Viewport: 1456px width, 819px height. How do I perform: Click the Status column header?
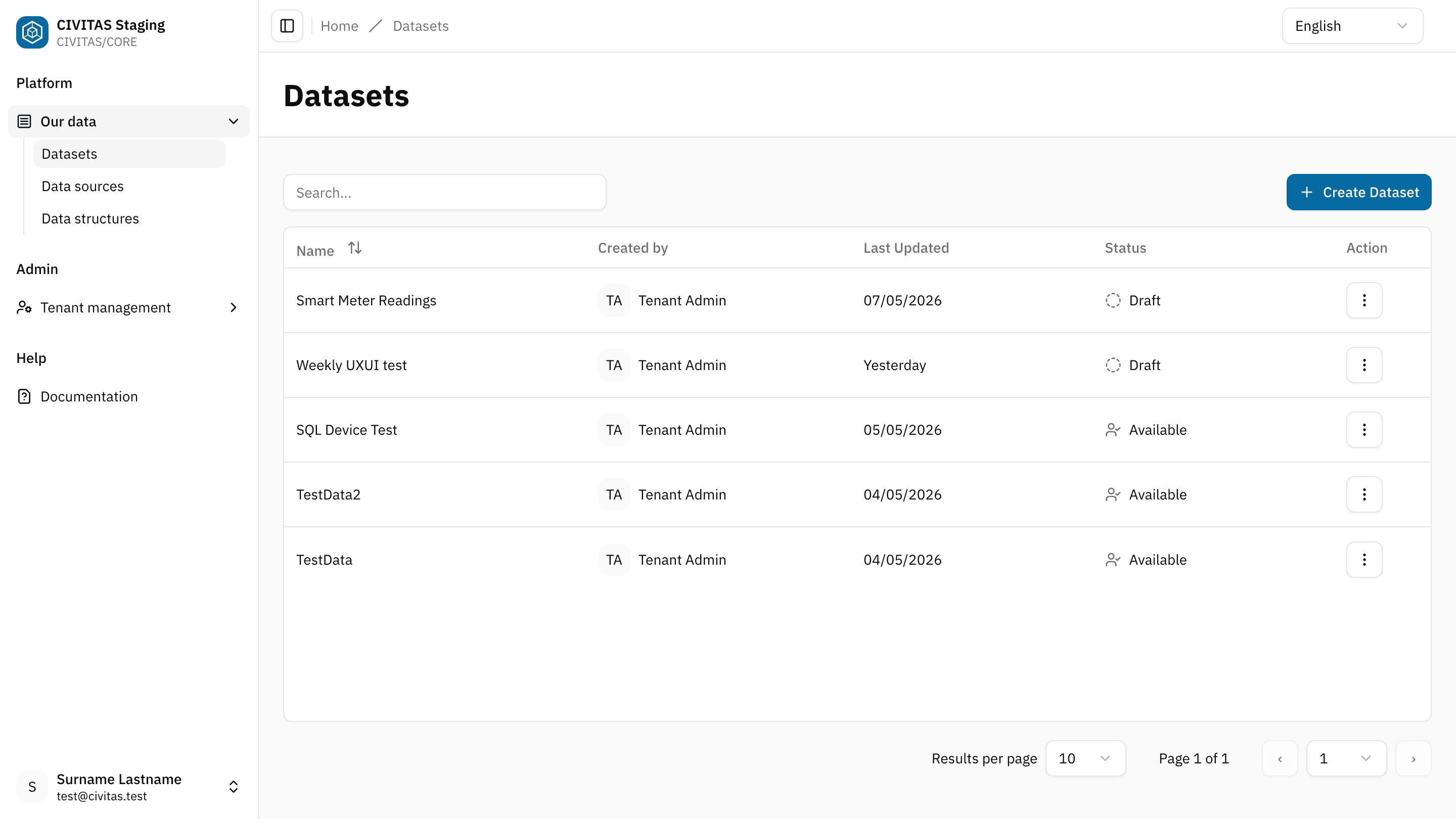point(1125,248)
